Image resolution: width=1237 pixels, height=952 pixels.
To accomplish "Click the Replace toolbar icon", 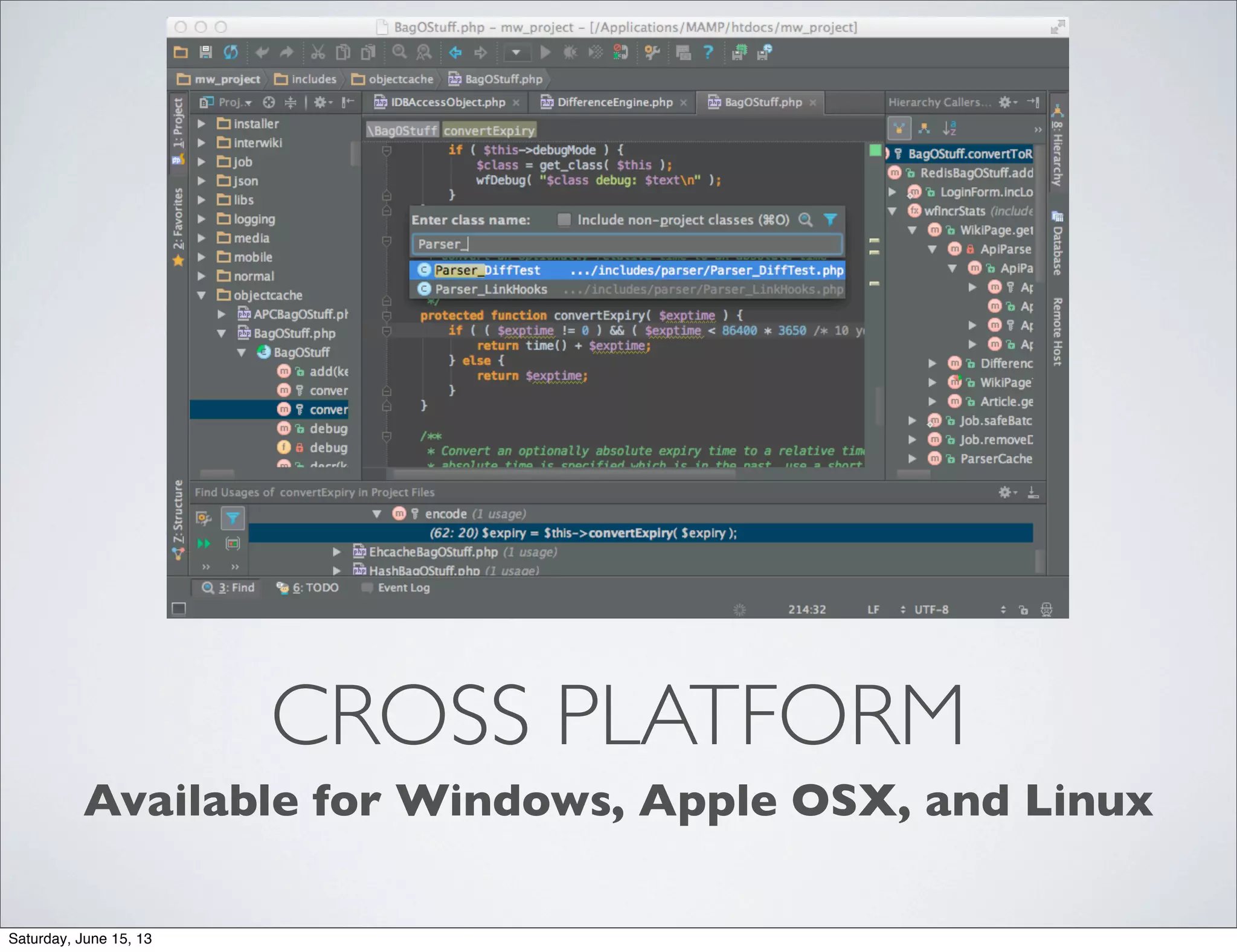I will coord(425,53).
